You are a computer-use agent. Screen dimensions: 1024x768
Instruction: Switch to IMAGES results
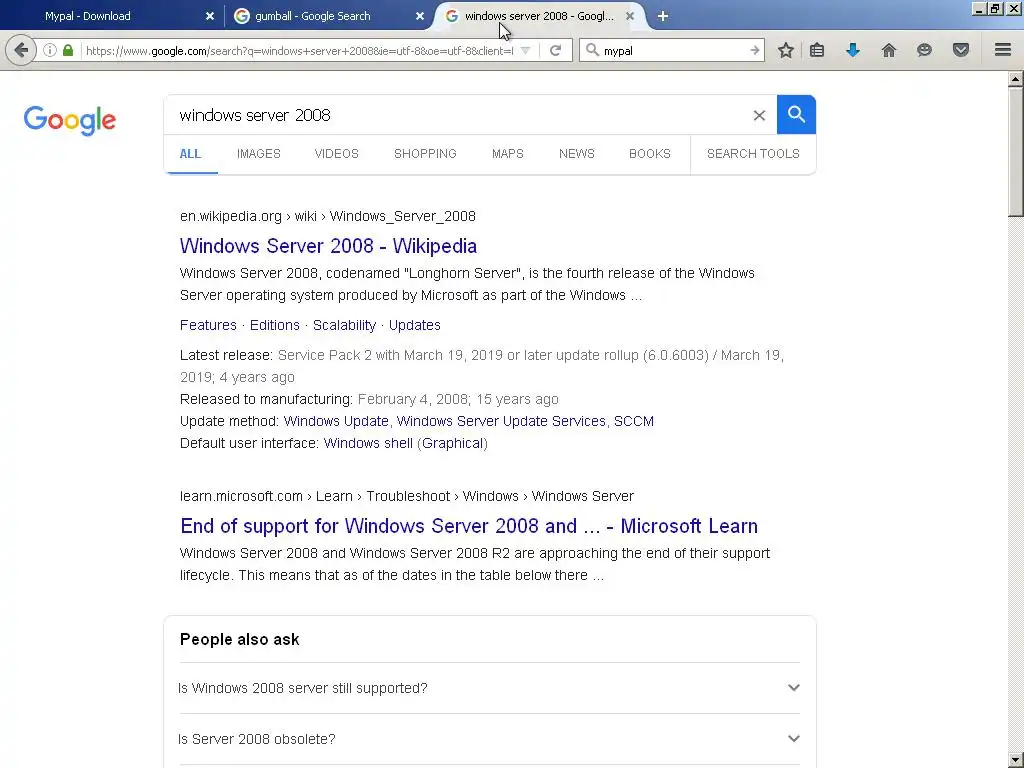pyautogui.click(x=259, y=154)
